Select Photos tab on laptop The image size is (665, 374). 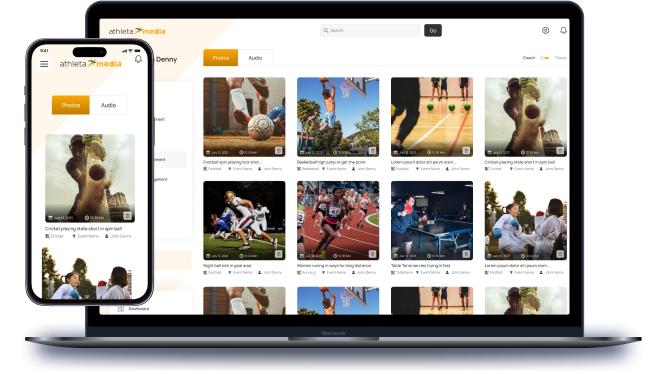(x=221, y=58)
